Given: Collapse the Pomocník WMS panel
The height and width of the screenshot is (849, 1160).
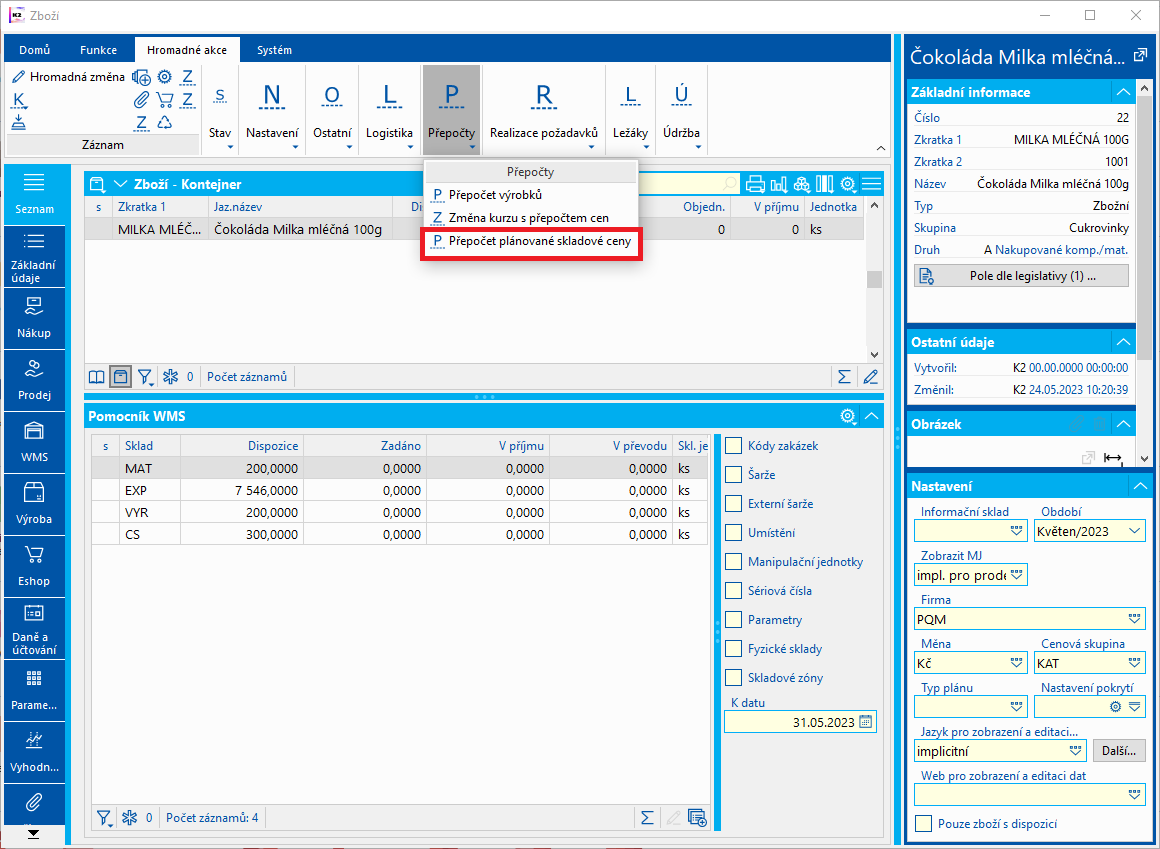Looking at the screenshot, I should coord(871,416).
